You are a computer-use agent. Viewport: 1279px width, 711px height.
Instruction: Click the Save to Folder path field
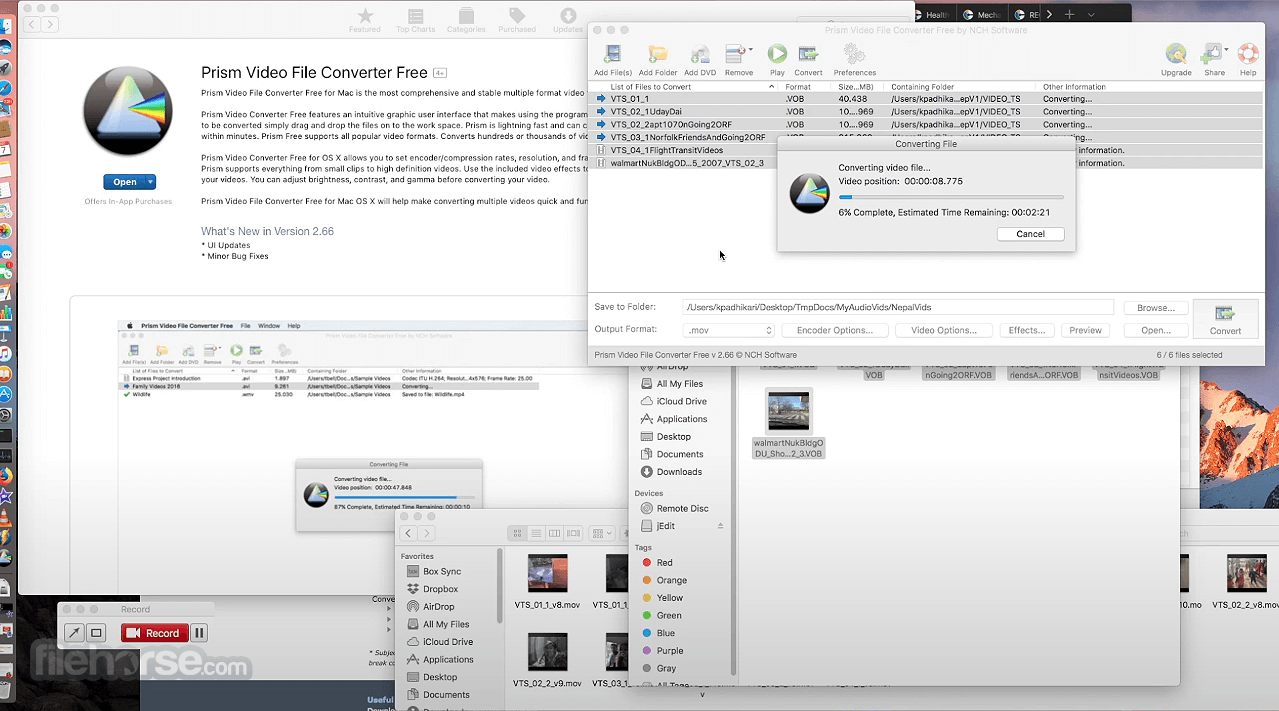point(898,308)
